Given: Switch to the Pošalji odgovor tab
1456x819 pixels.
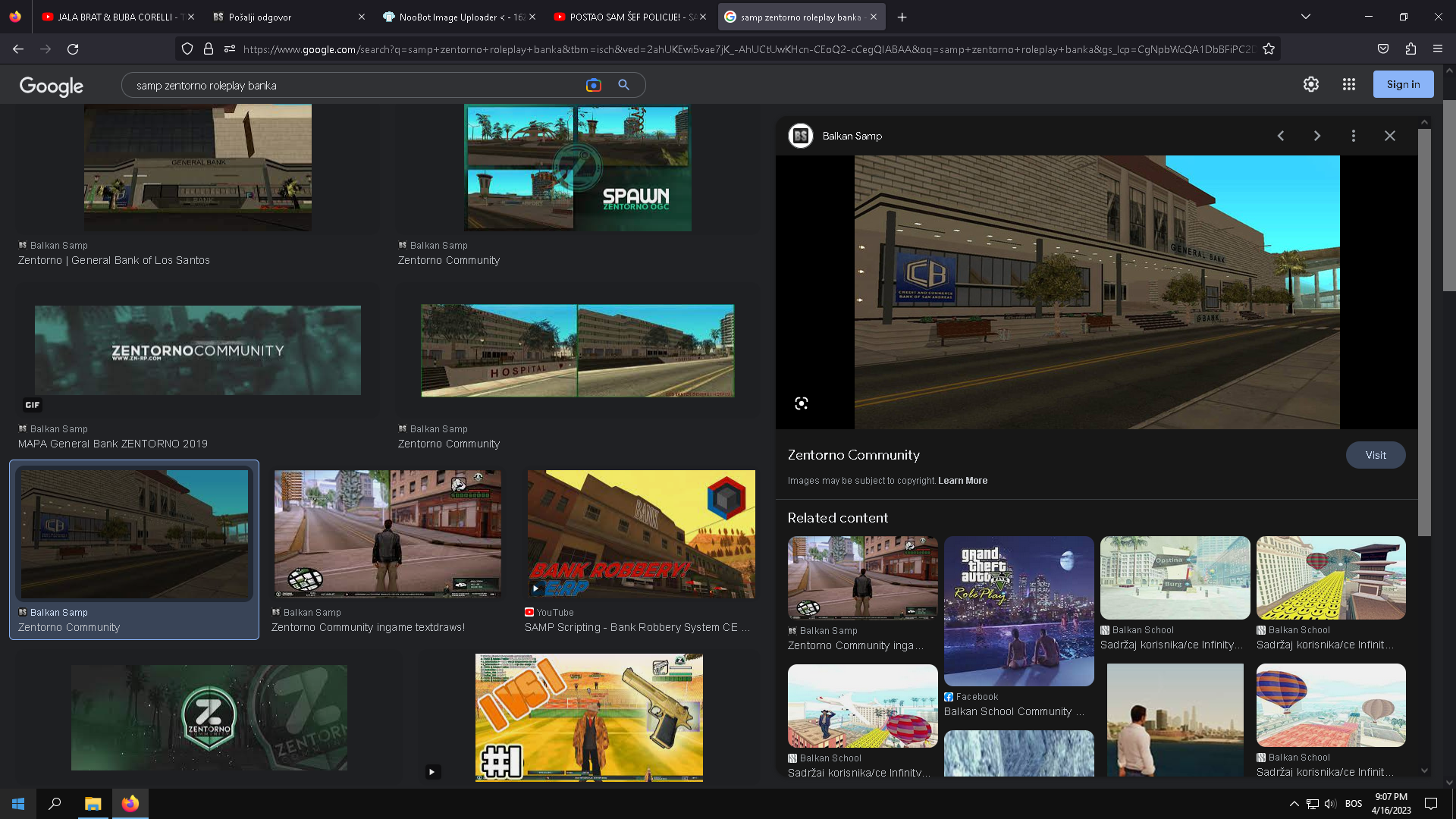Looking at the screenshot, I should (288, 17).
